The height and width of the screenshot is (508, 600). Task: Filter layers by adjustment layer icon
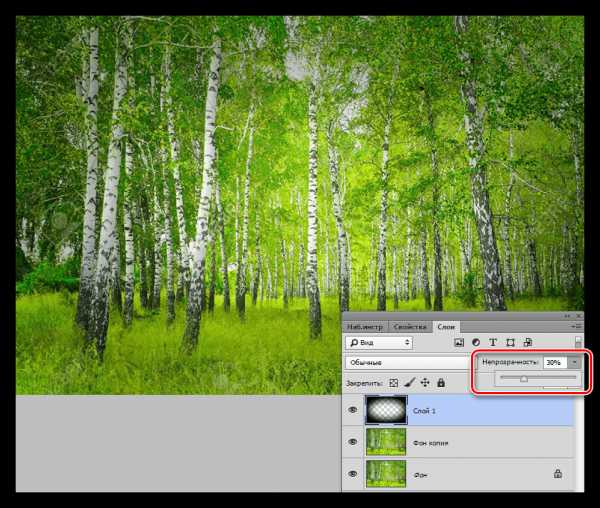(x=476, y=343)
